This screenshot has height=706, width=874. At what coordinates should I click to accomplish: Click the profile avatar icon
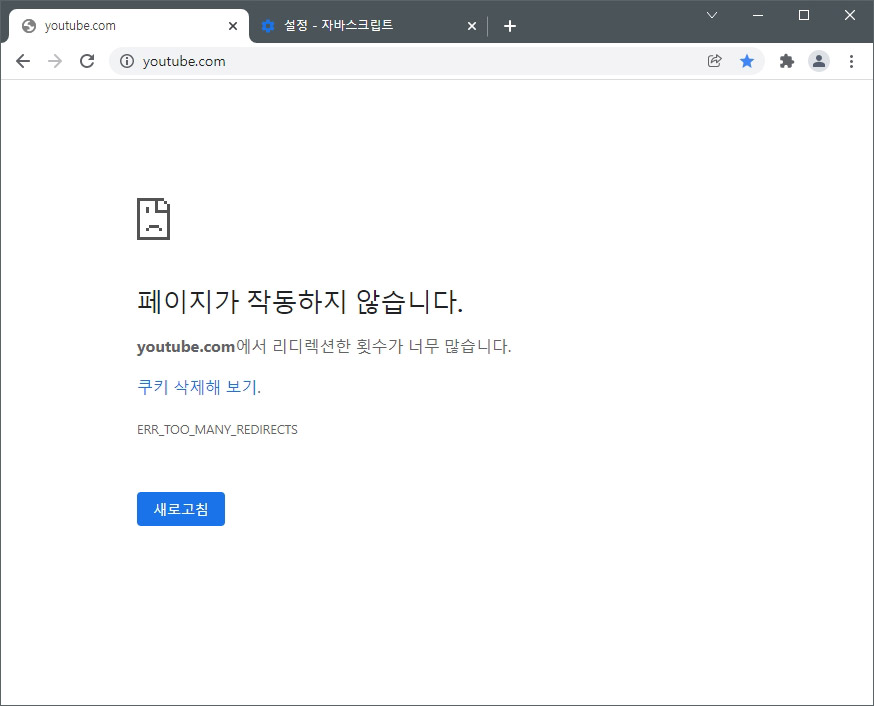click(819, 60)
